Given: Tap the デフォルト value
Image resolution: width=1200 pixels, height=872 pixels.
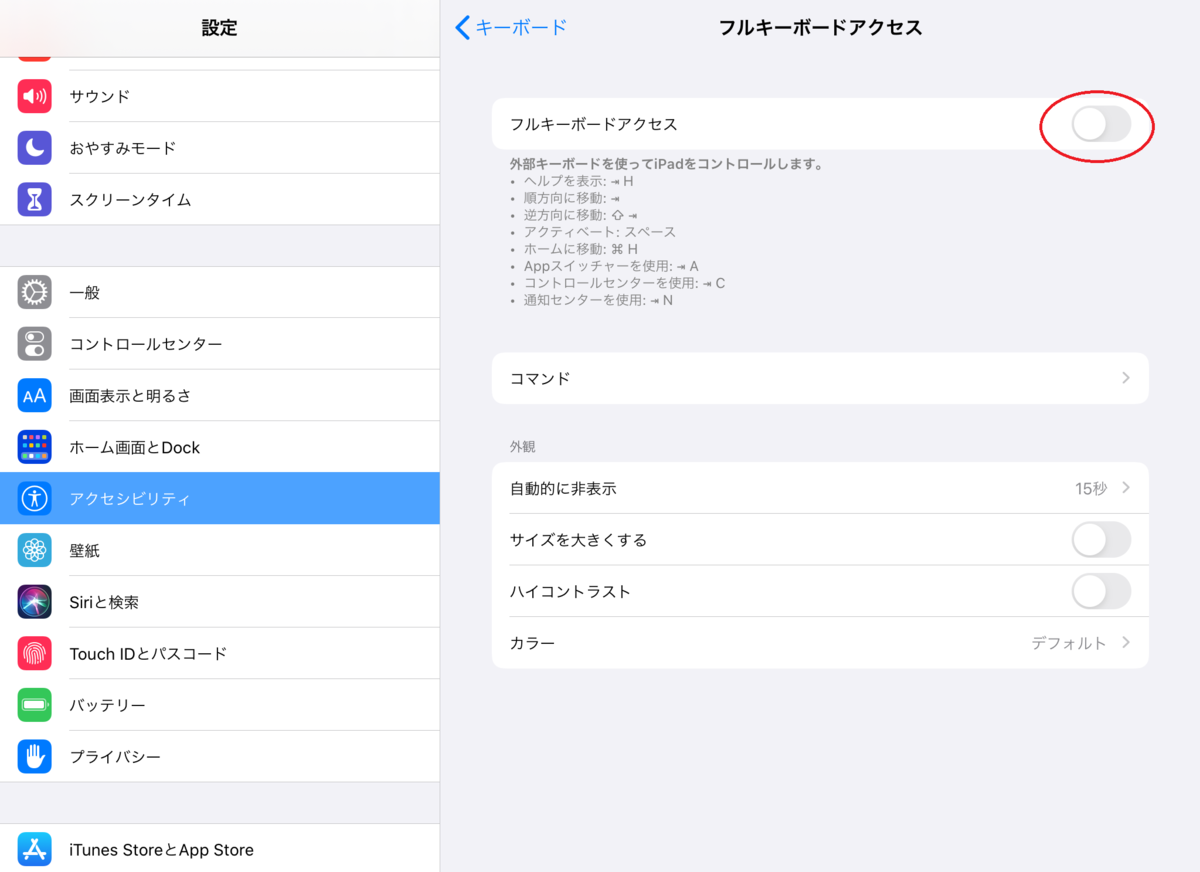Looking at the screenshot, I should pyautogui.click(x=1069, y=643).
